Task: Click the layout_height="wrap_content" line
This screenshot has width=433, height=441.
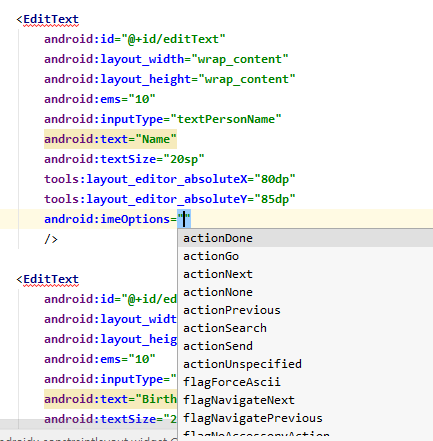Action: pos(170,79)
